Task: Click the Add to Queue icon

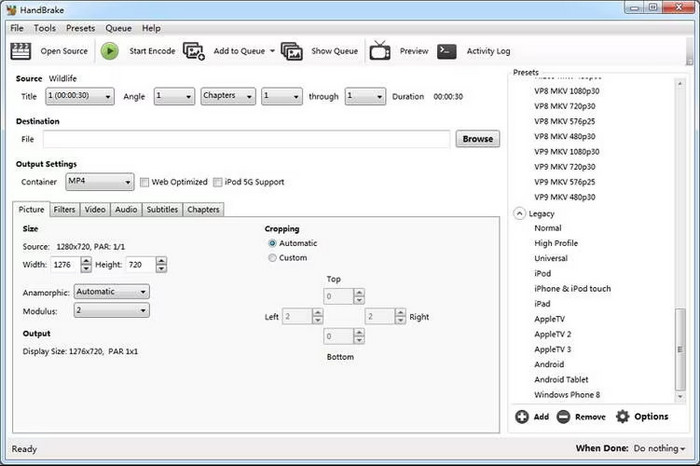Action: pyautogui.click(x=194, y=51)
